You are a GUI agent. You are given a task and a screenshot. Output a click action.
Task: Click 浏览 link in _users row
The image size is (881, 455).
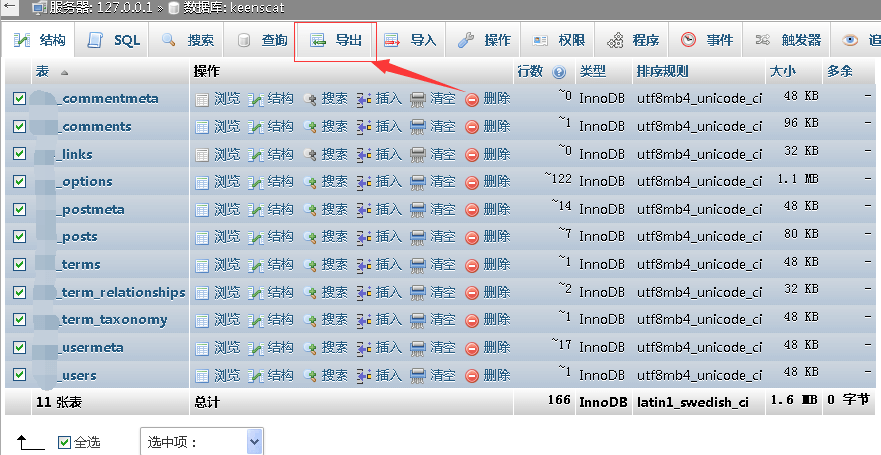tap(226, 375)
